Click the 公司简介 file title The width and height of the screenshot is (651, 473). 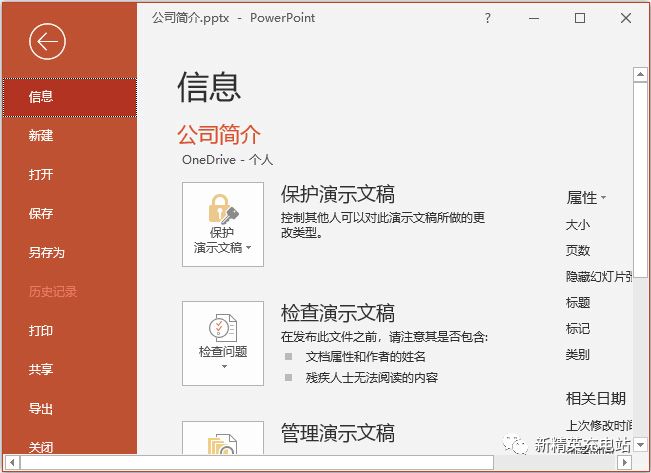click(219, 134)
